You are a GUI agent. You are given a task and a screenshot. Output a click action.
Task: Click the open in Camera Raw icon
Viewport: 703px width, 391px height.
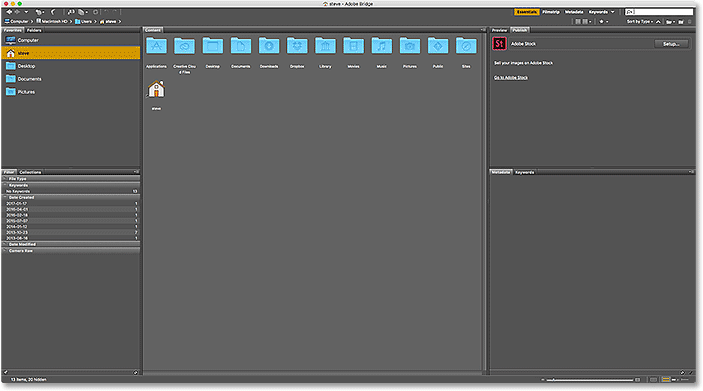[x=95, y=12]
